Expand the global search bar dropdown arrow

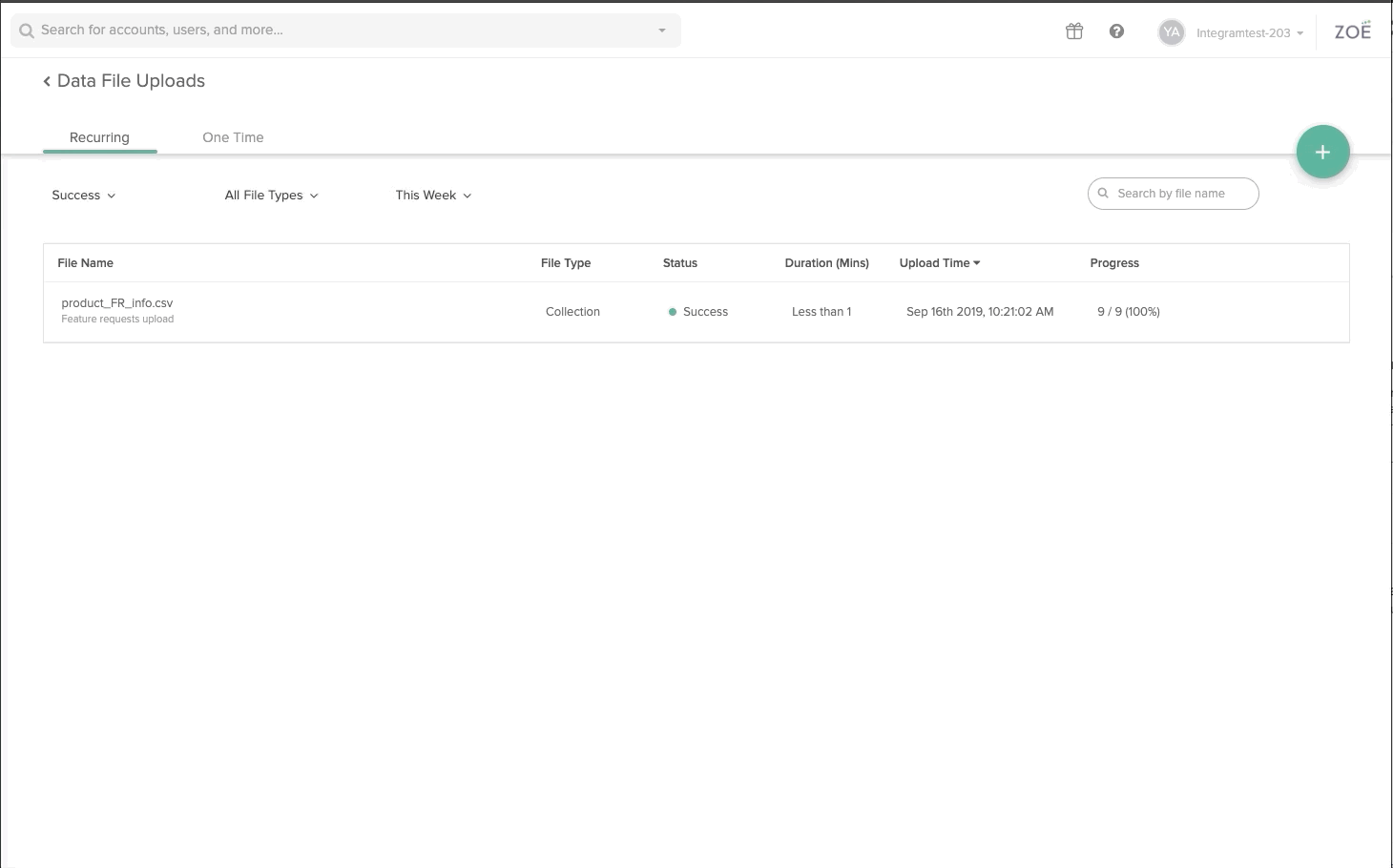(662, 31)
